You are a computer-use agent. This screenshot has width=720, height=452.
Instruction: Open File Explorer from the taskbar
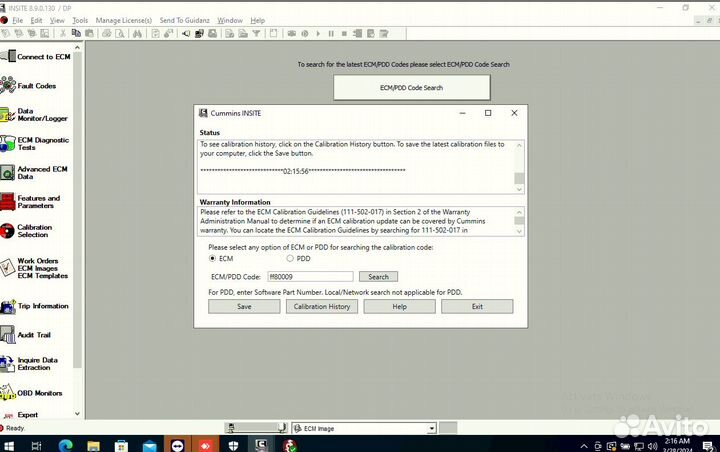94,446
